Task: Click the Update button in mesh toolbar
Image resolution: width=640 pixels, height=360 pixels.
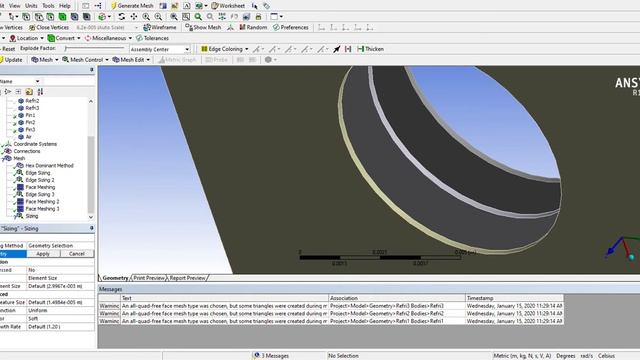Action: [x=11, y=60]
